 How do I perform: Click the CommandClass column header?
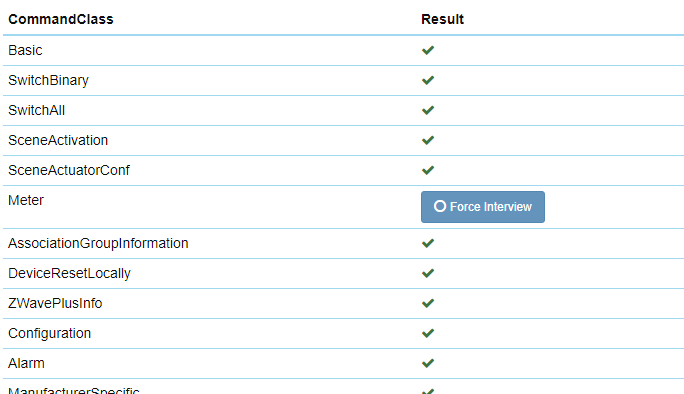[61, 19]
